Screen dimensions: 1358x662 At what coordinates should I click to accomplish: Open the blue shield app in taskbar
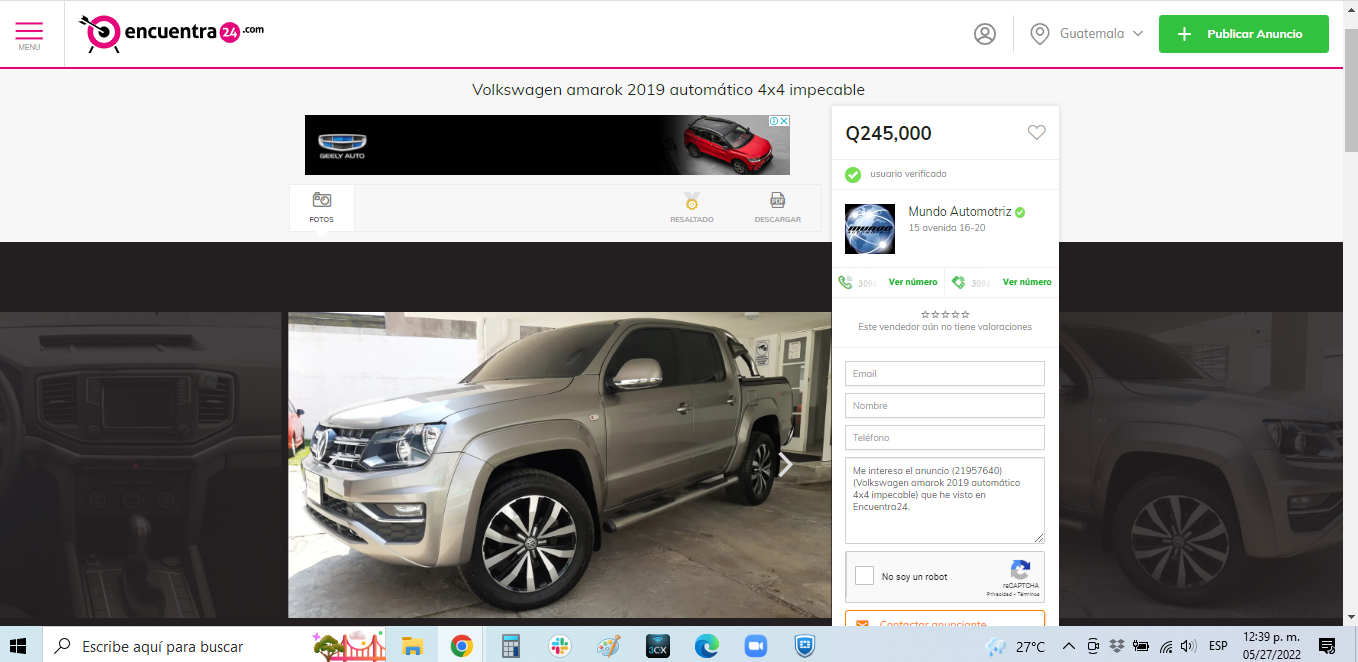804,646
